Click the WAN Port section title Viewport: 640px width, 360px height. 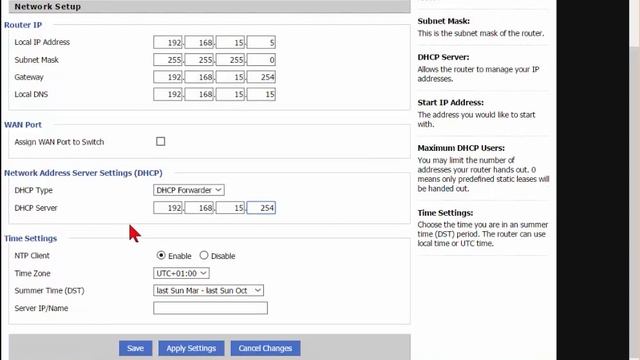(23, 125)
